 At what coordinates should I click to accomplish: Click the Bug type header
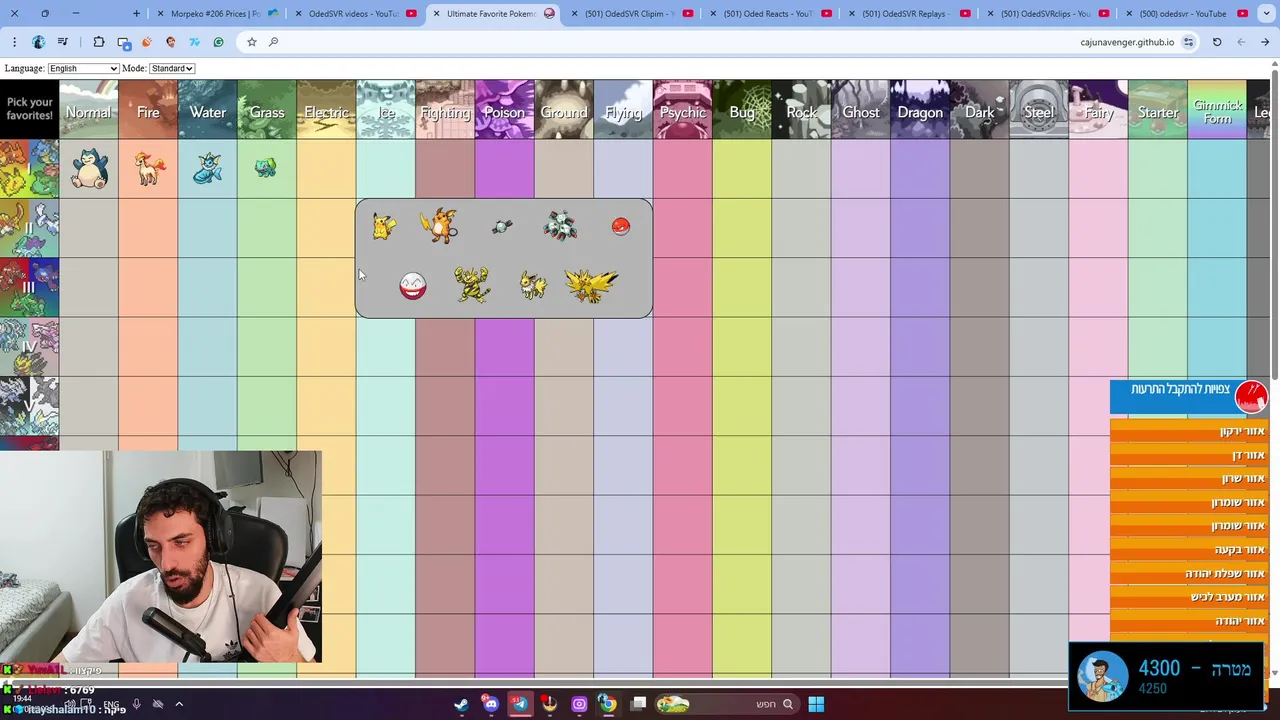(742, 110)
